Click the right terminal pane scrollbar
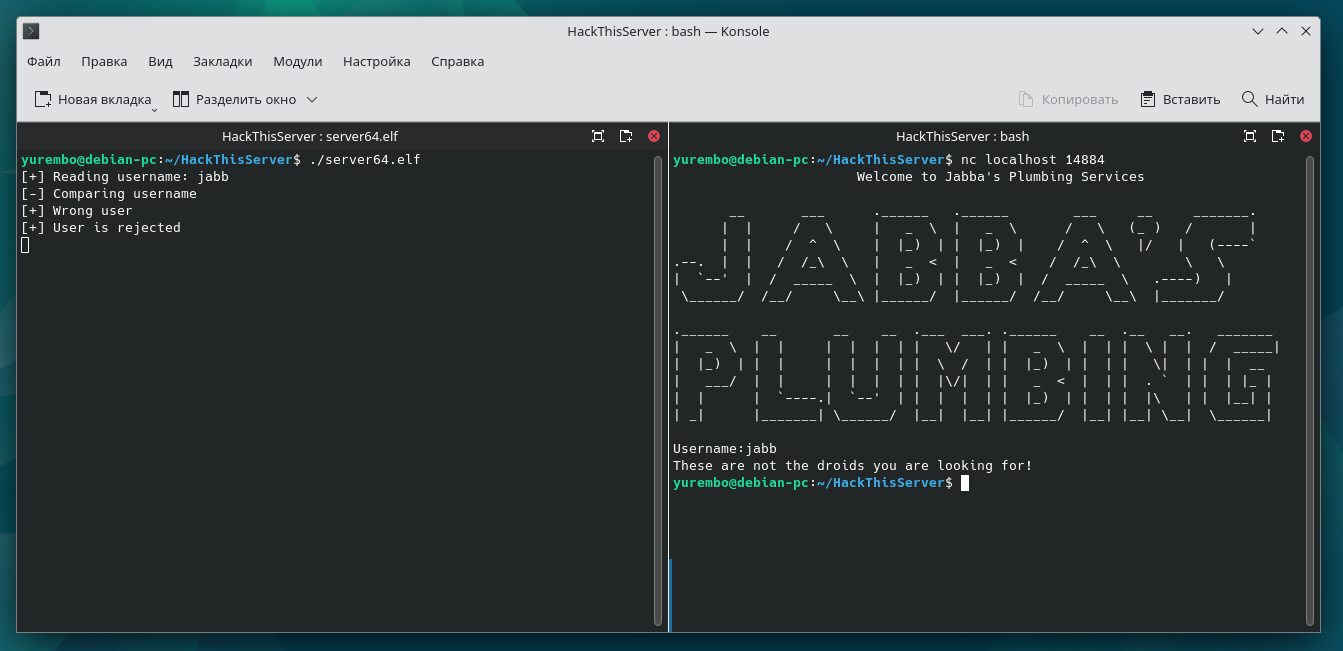1343x651 pixels. click(x=1309, y=390)
